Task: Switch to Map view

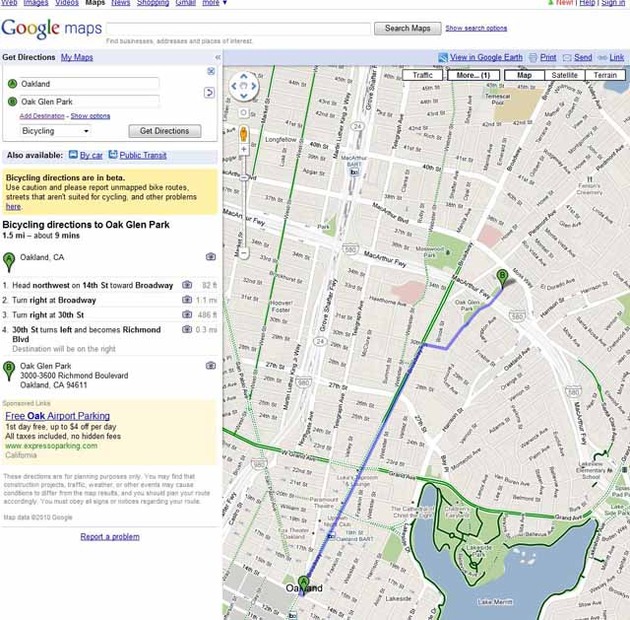Action: [x=524, y=75]
